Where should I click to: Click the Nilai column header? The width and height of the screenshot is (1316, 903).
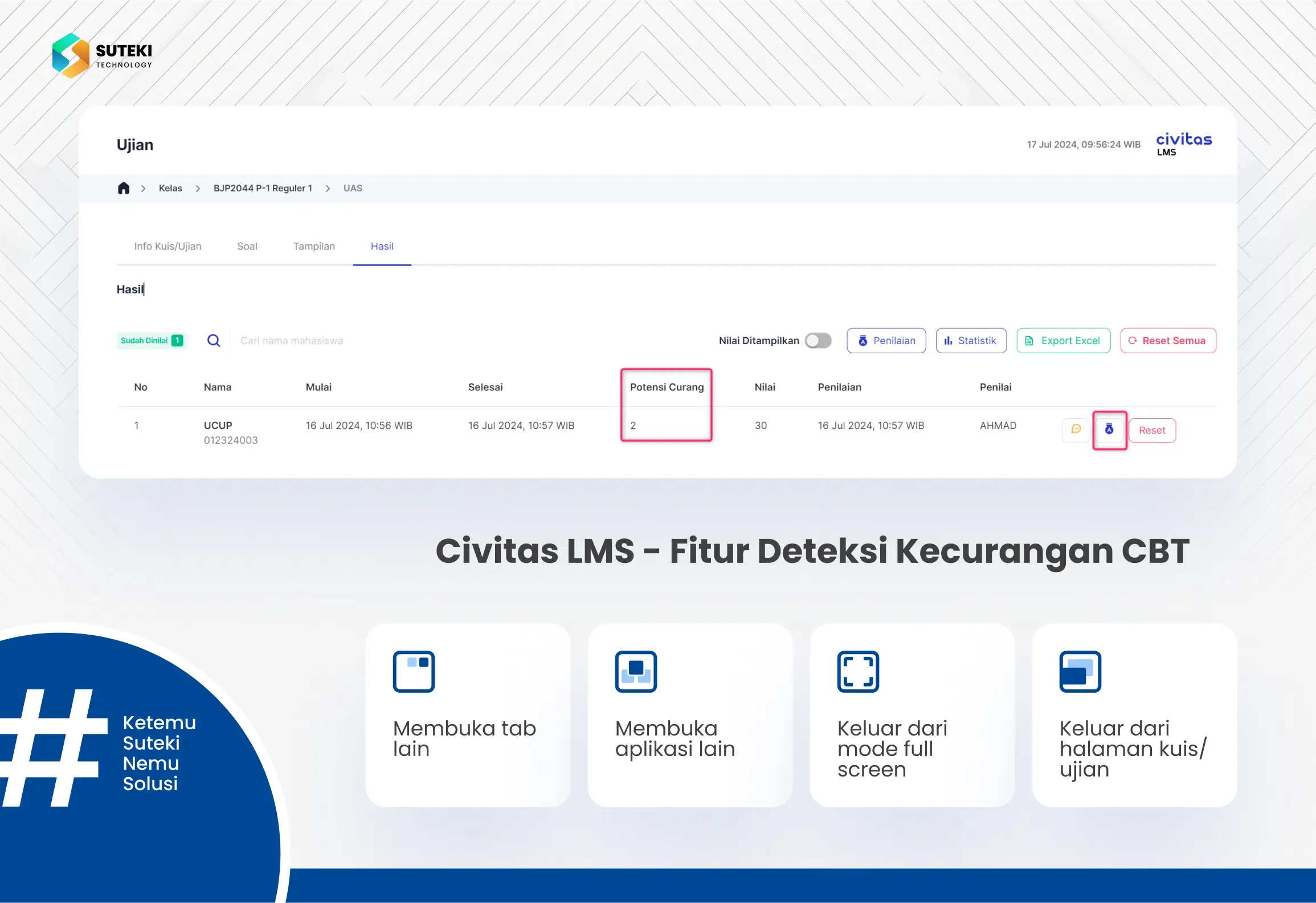pos(765,387)
